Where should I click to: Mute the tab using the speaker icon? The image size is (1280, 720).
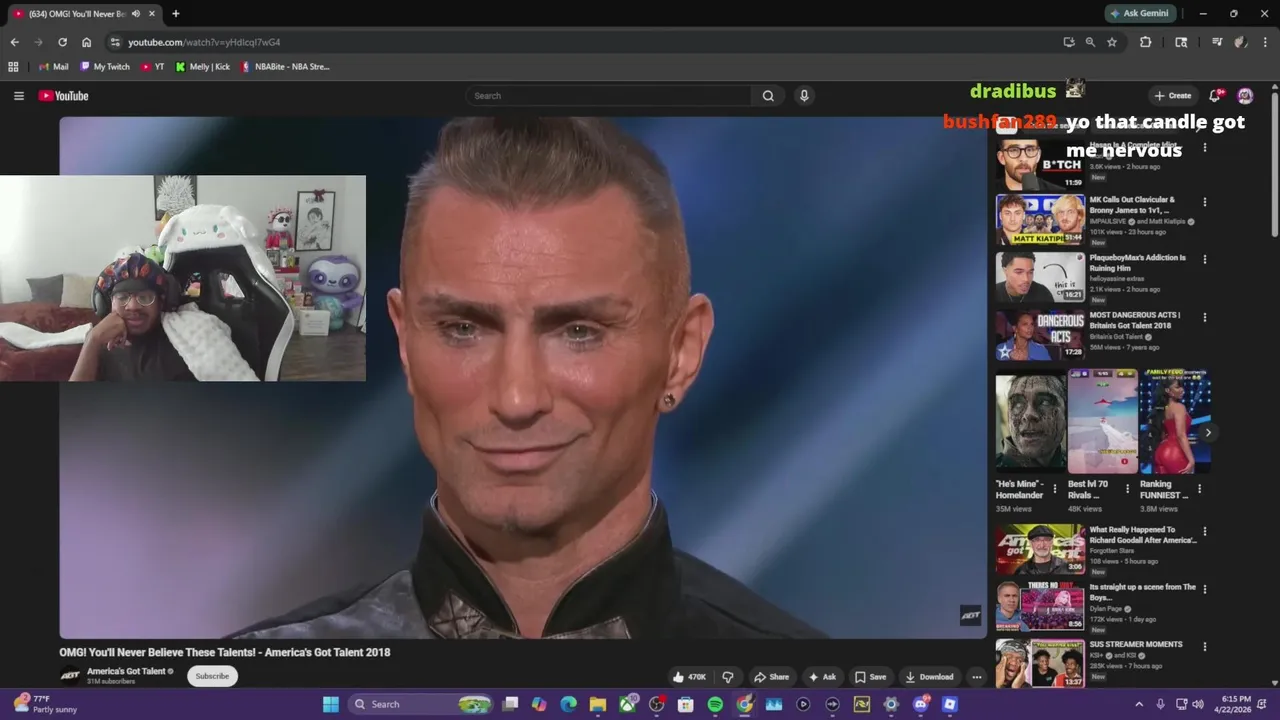pyautogui.click(x=135, y=14)
